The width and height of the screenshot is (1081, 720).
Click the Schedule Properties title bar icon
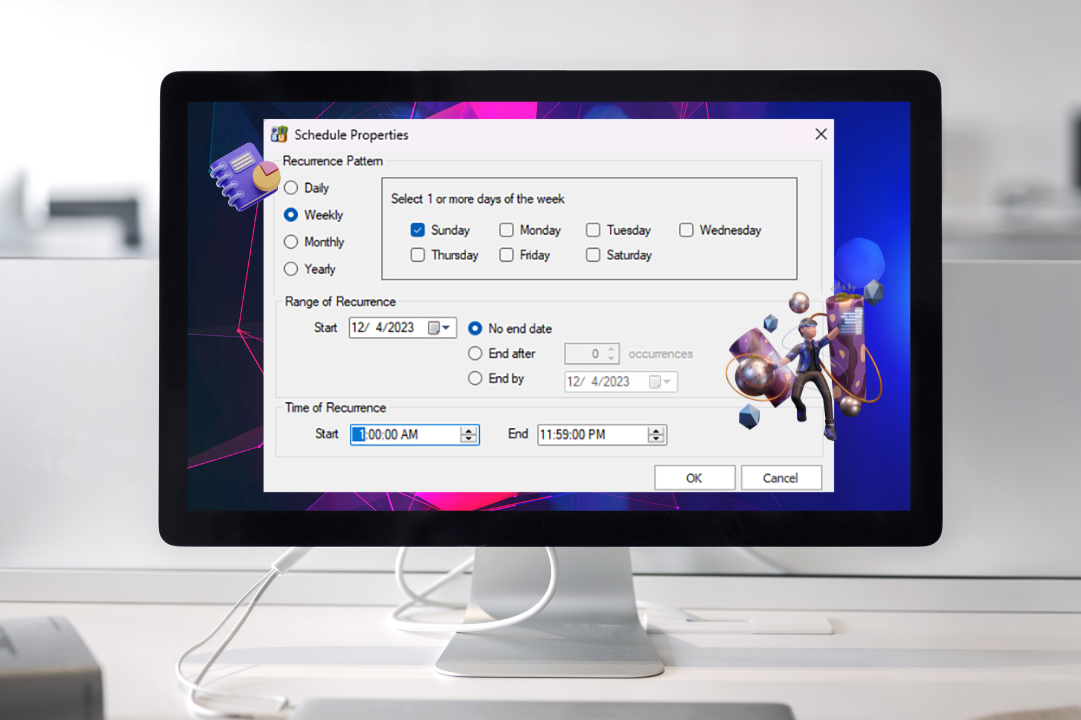[280, 135]
